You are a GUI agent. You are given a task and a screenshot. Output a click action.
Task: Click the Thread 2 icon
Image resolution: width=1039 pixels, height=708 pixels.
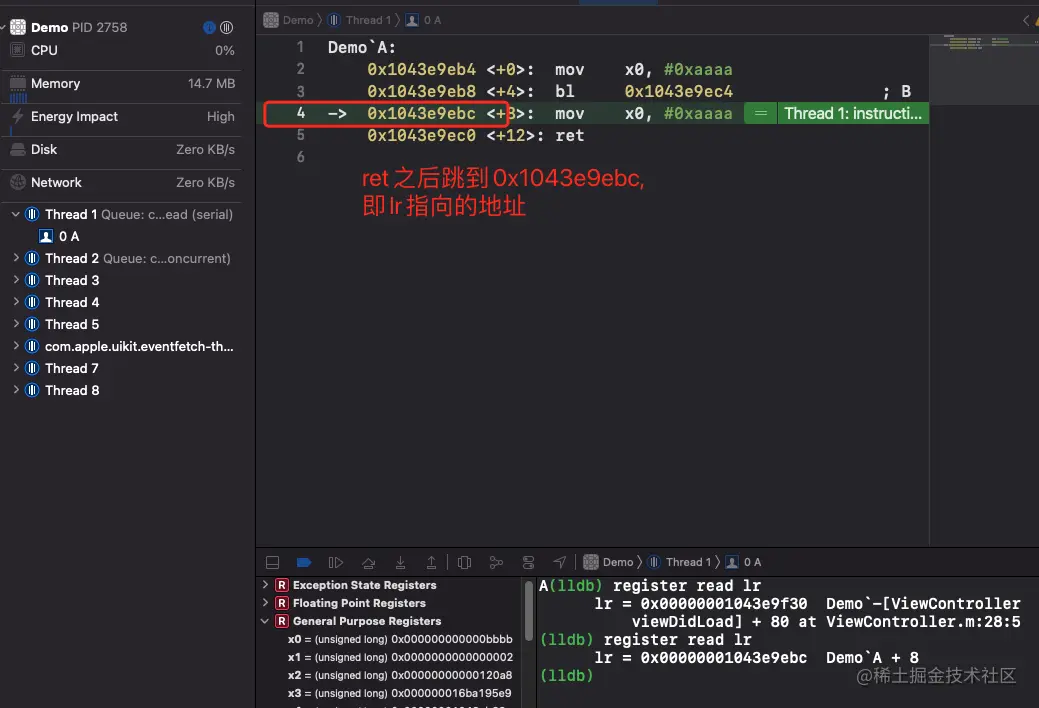coord(32,258)
